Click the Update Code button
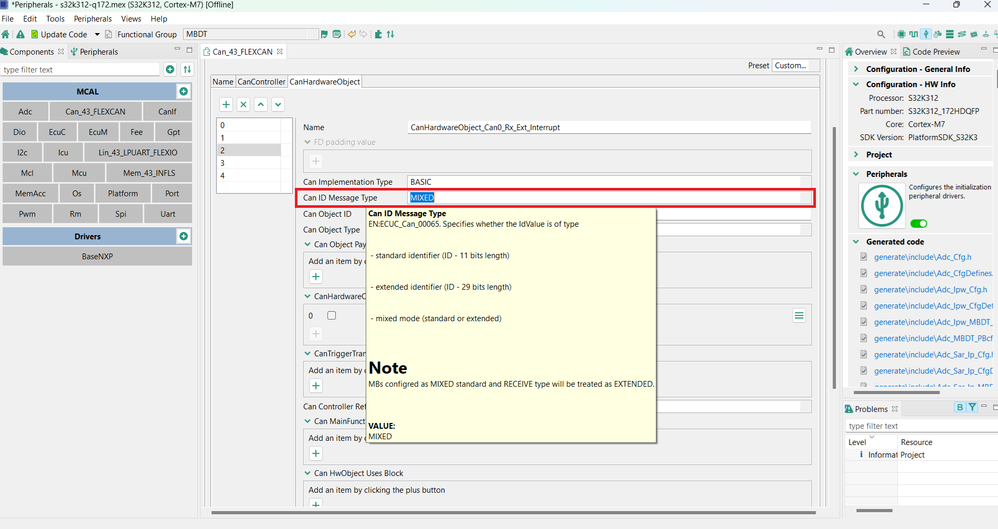 point(59,34)
